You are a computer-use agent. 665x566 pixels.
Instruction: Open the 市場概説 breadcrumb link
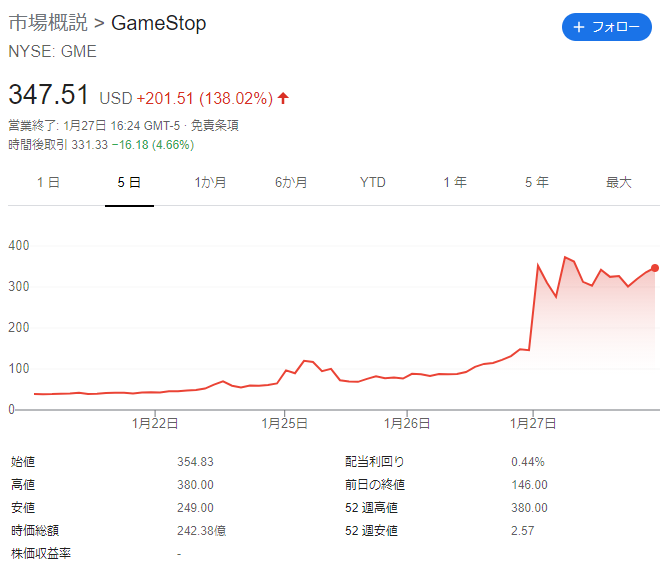point(48,23)
